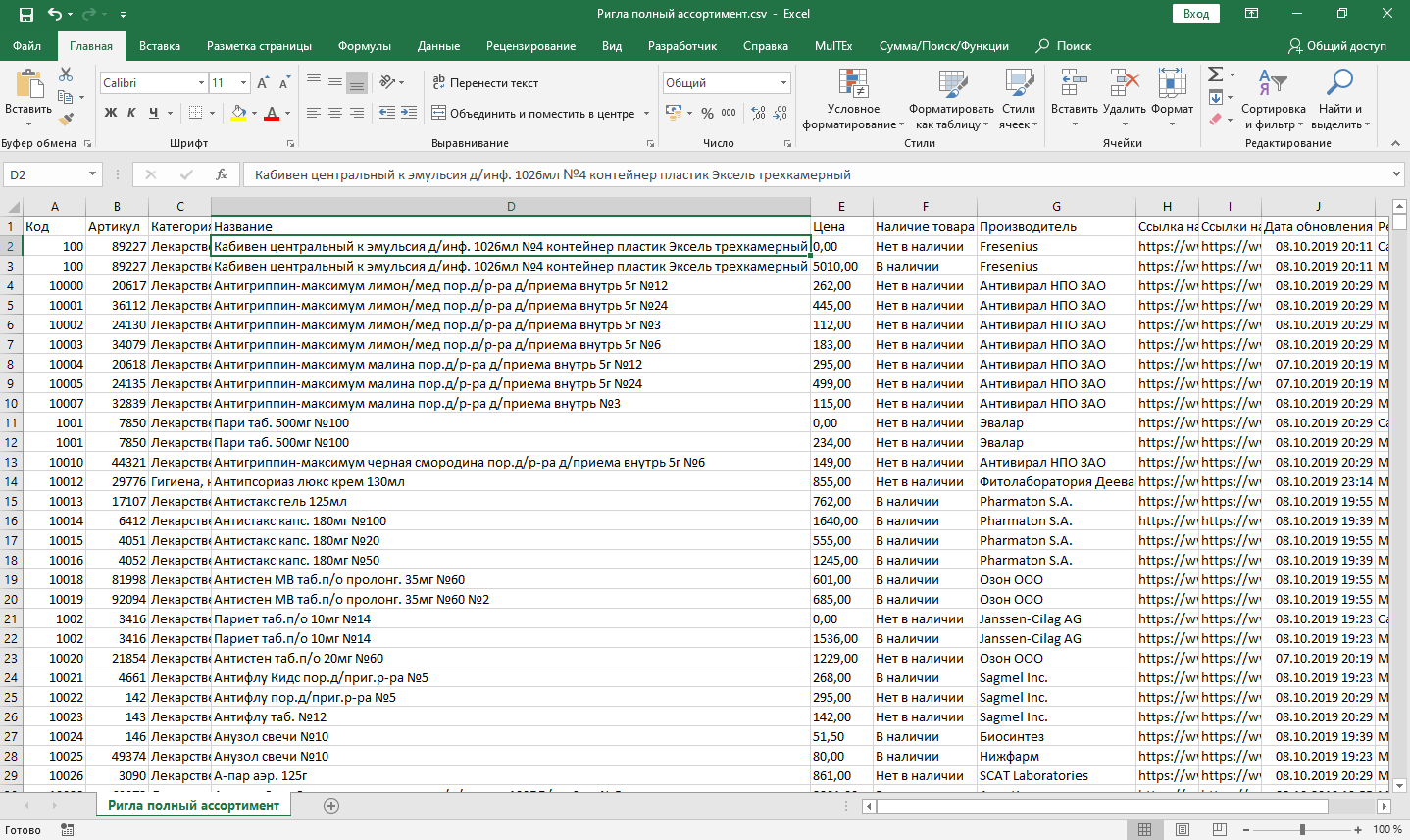Click the Вход sign-in button
1410x840 pixels.
click(1195, 14)
